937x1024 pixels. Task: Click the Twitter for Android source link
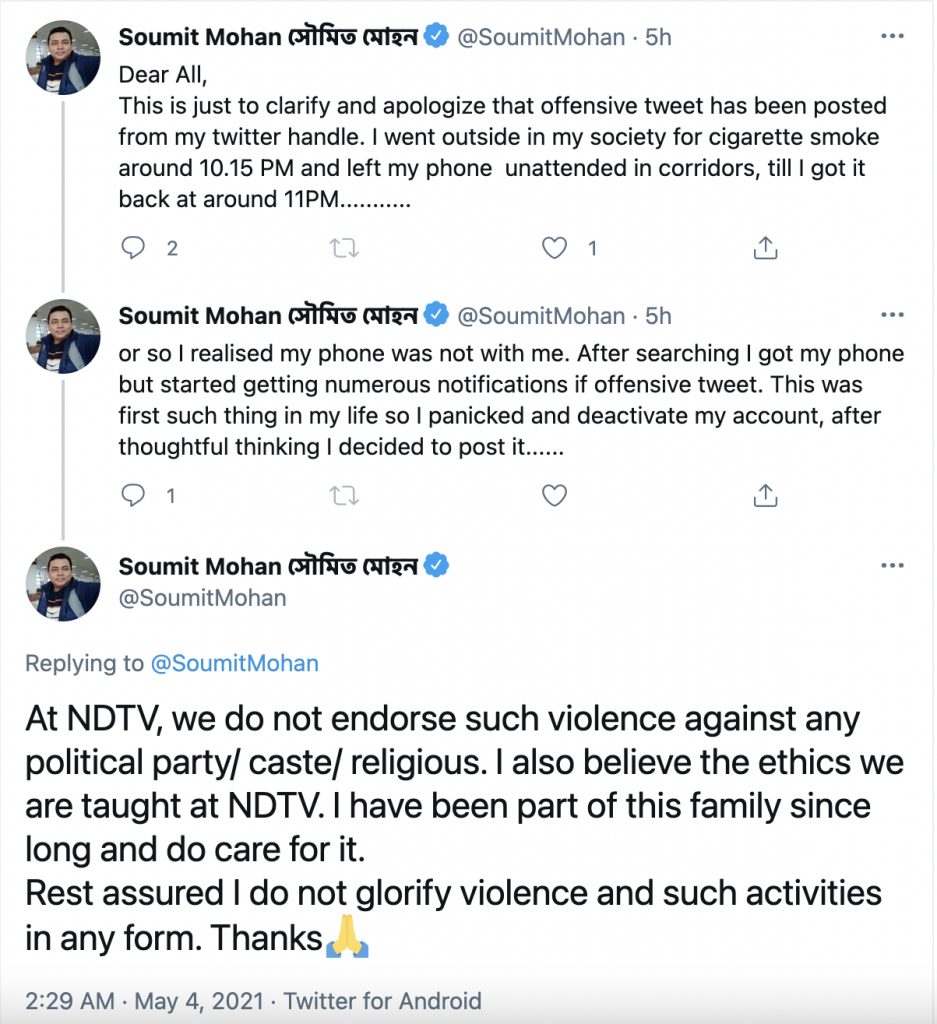(383, 1000)
